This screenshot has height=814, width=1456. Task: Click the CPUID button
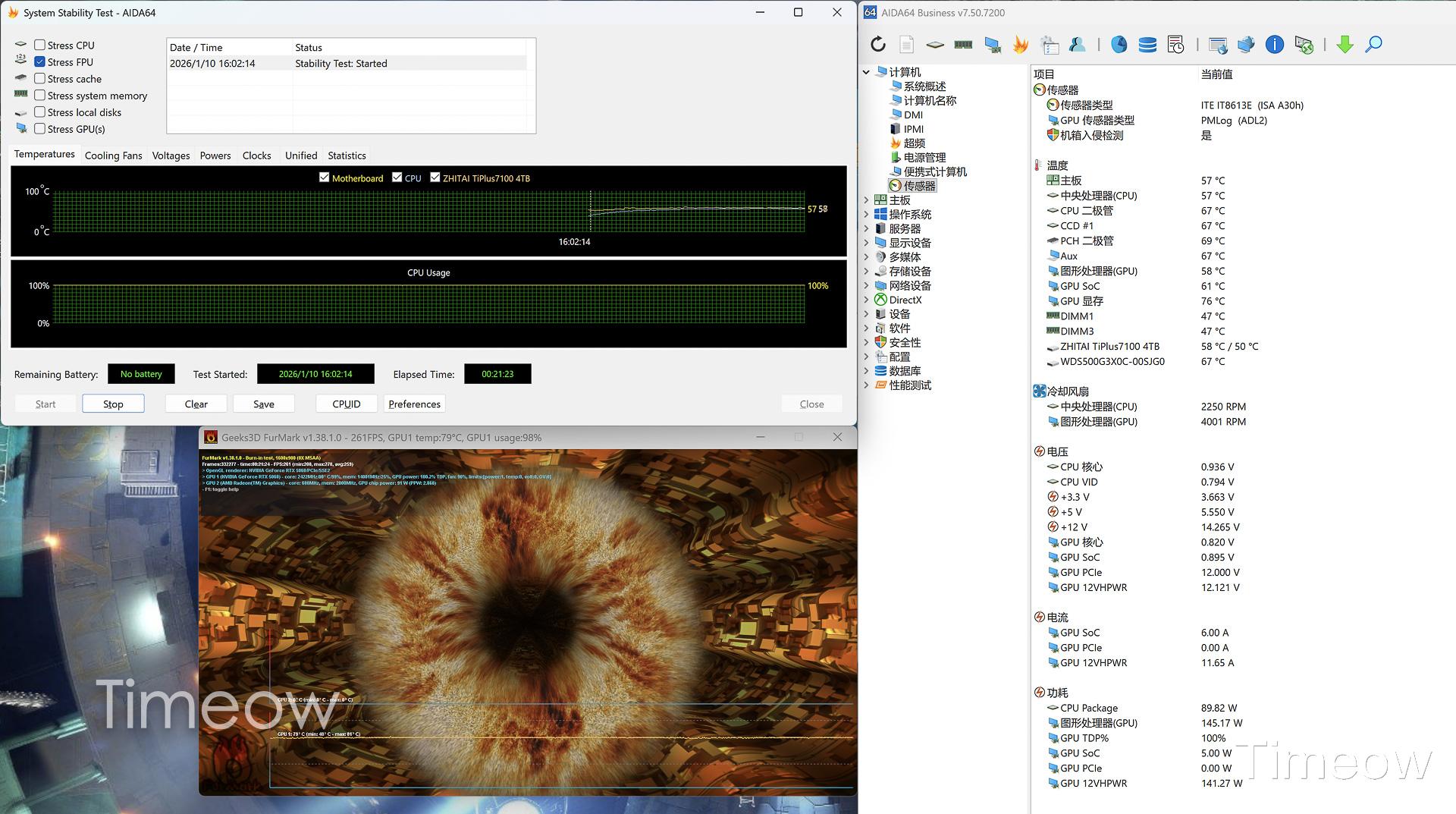tap(347, 404)
